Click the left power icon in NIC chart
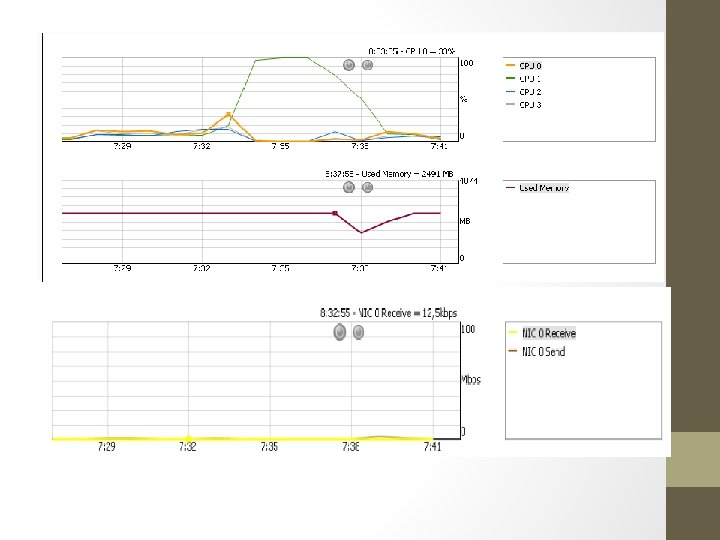 coord(339,332)
